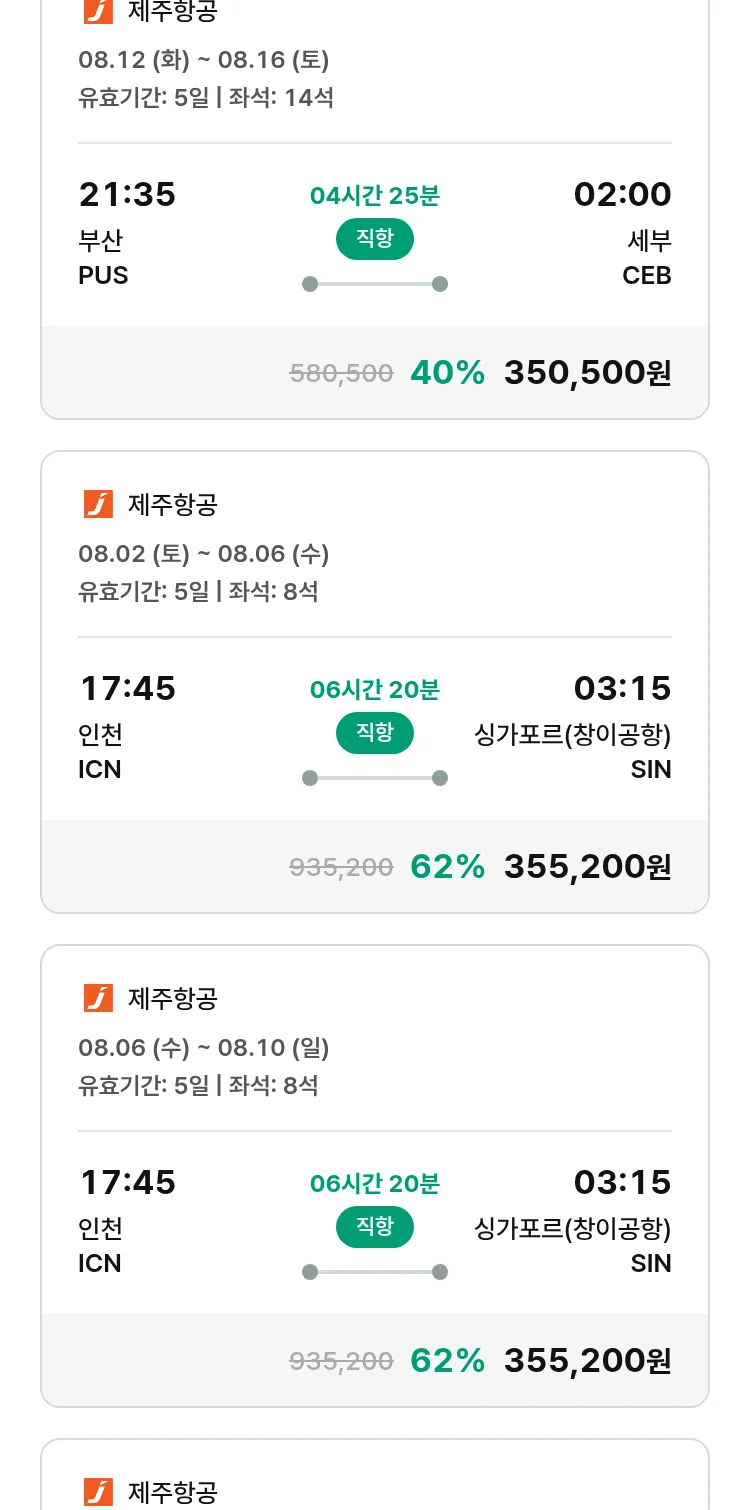Viewport: 750px width, 1510px height.
Task: Click the 직항 badge on the Busan to Cebu flight
Action: coord(374,240)
